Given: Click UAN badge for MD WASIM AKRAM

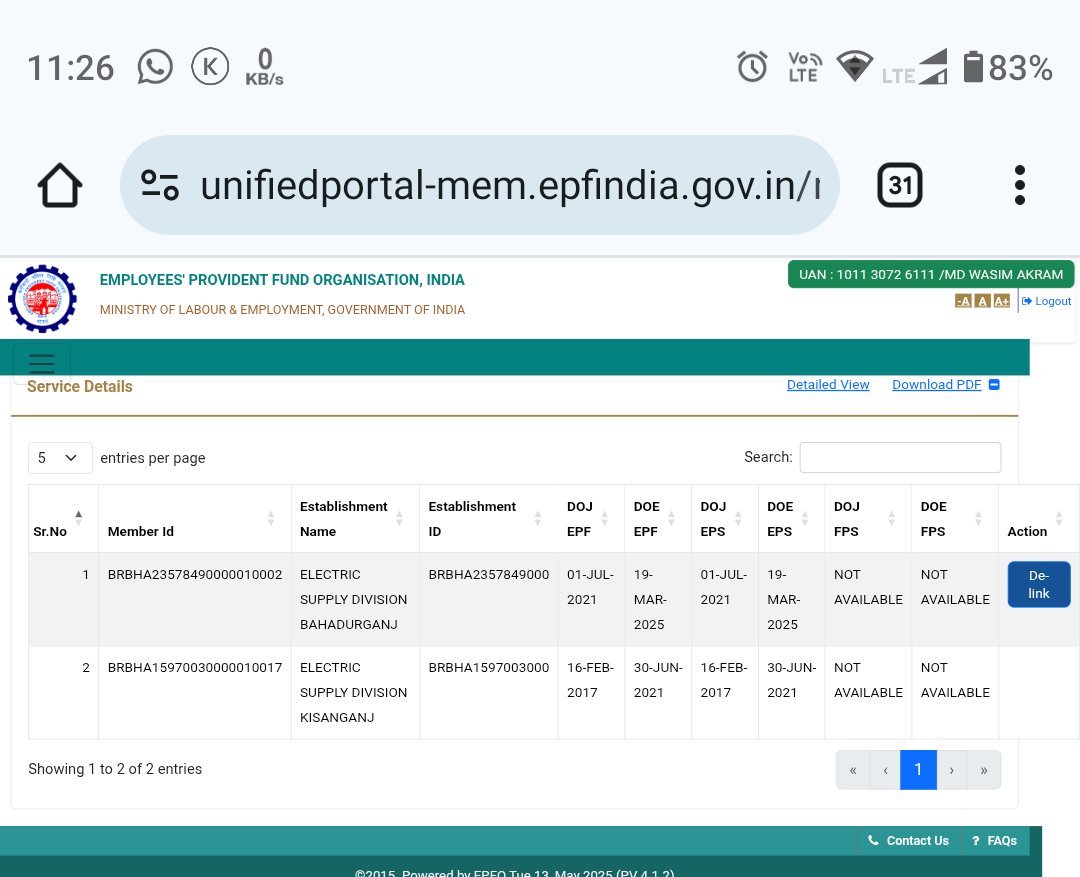Looking at the screenshot, I should click(x=931, y=274).
